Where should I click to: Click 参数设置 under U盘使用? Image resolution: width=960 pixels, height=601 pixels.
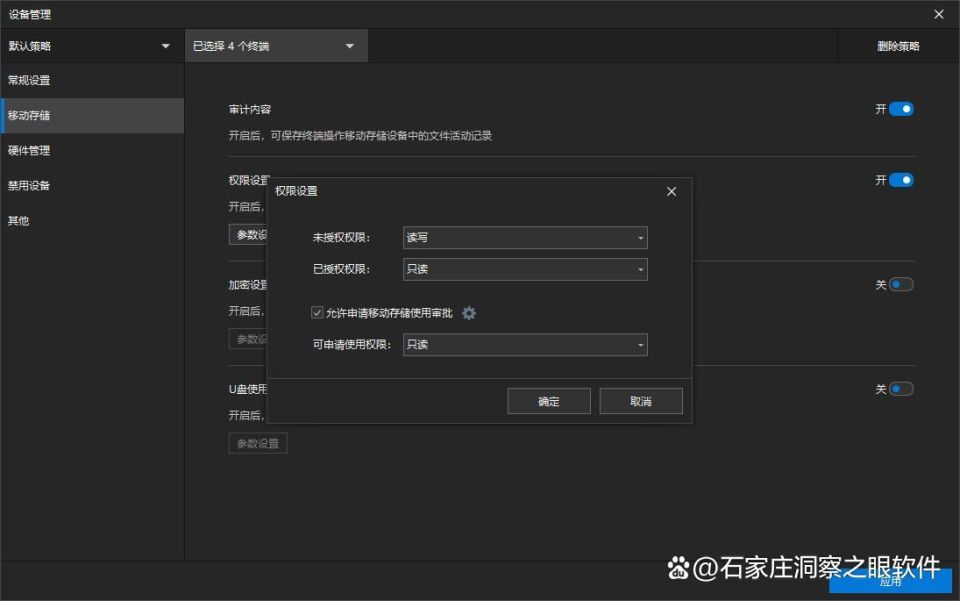[x=258, y=443]
